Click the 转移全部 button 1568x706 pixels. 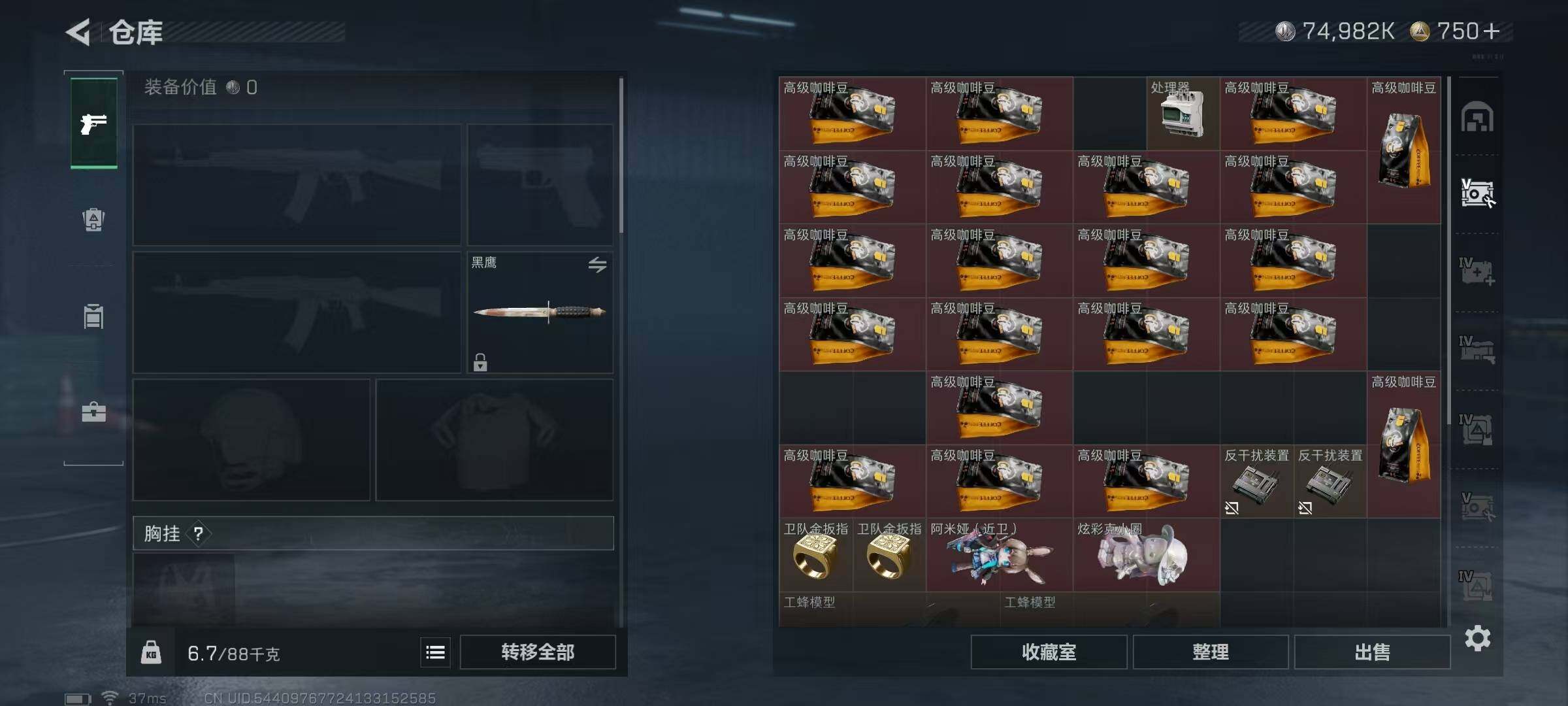click(x=538, y=652)
